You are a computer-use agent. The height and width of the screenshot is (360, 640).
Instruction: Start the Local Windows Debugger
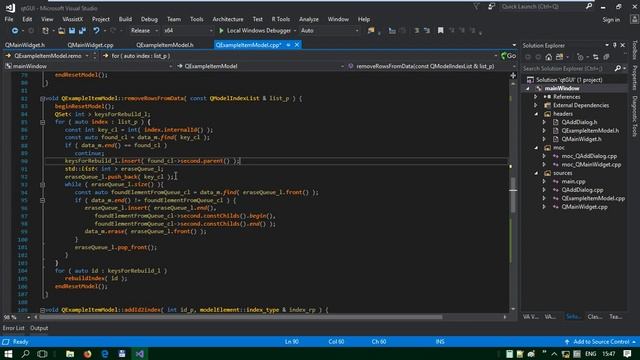(255, 31)
